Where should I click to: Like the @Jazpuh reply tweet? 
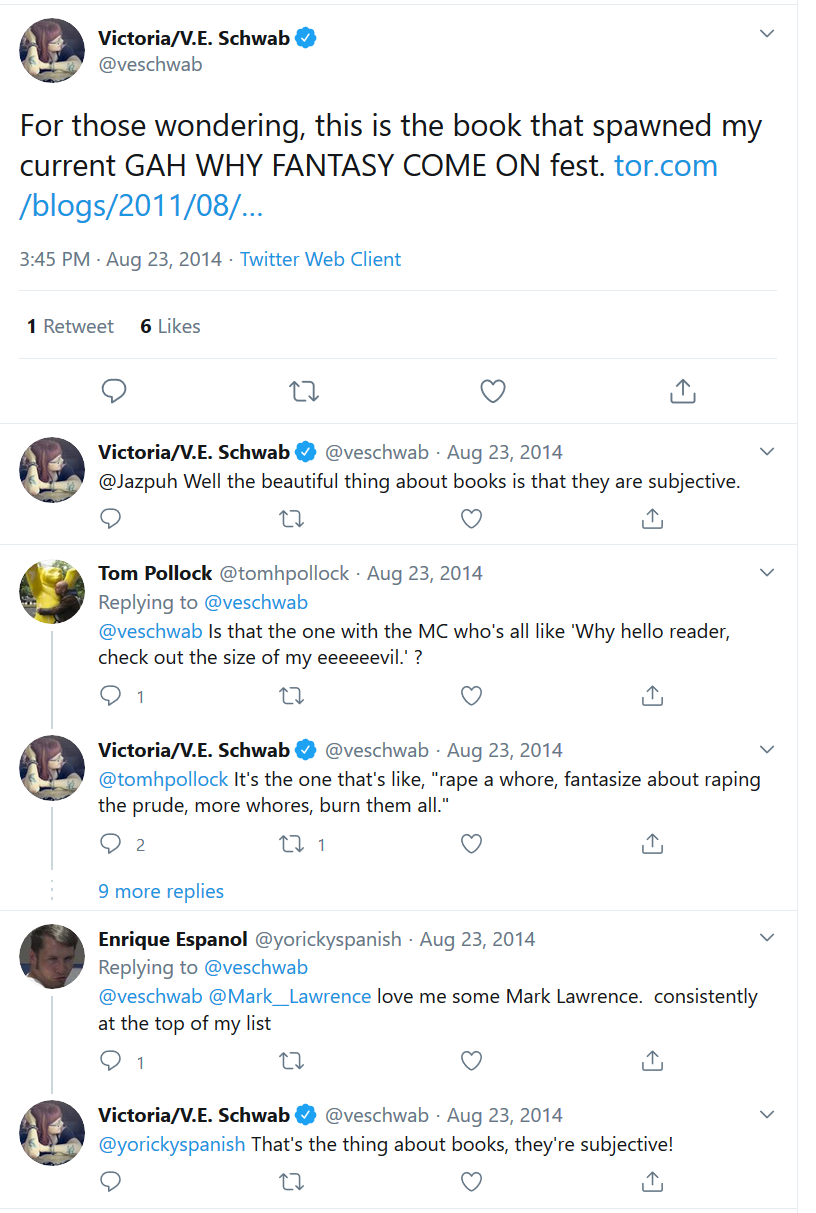click(471, 518)
